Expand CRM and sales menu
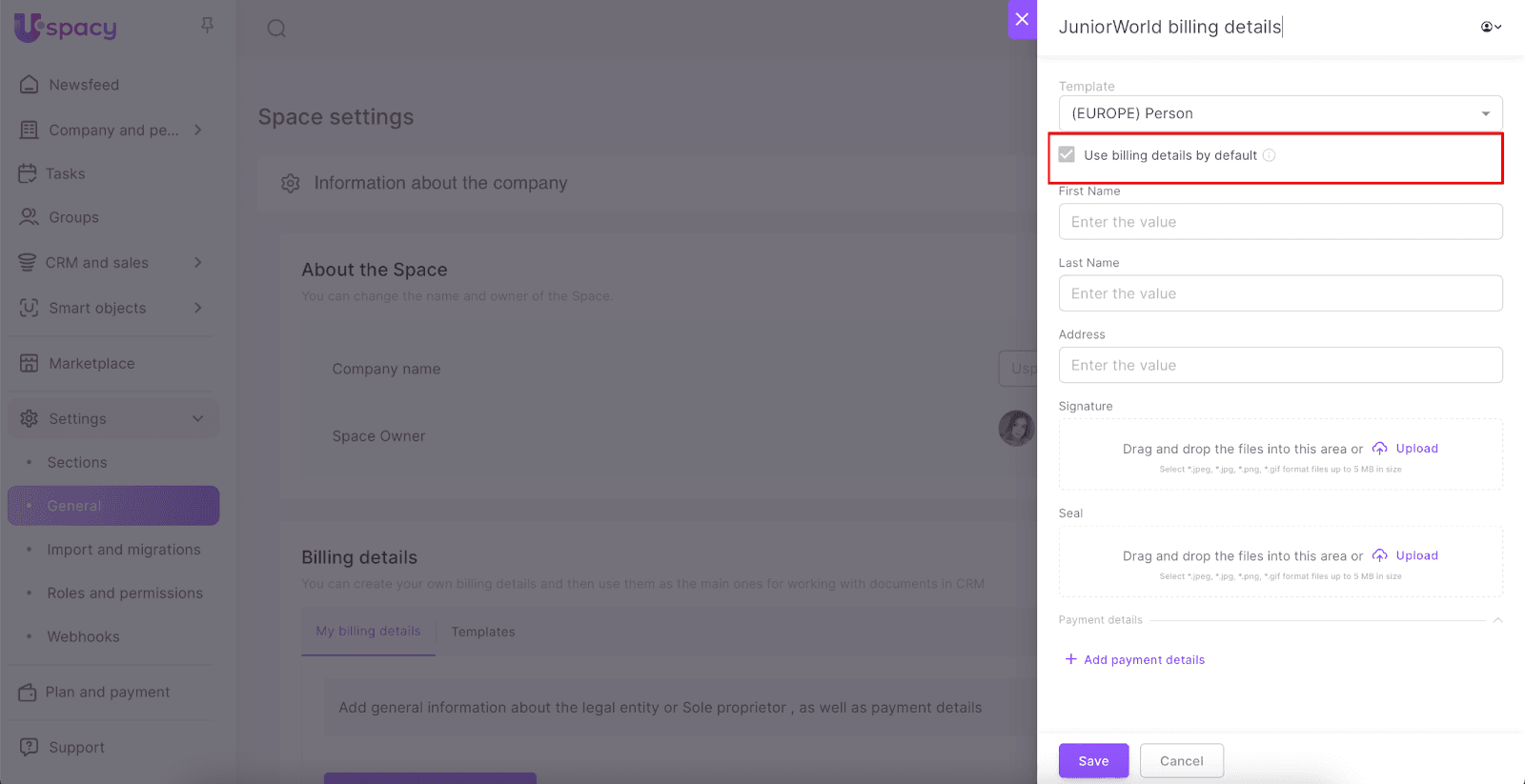 pos(197,263)
